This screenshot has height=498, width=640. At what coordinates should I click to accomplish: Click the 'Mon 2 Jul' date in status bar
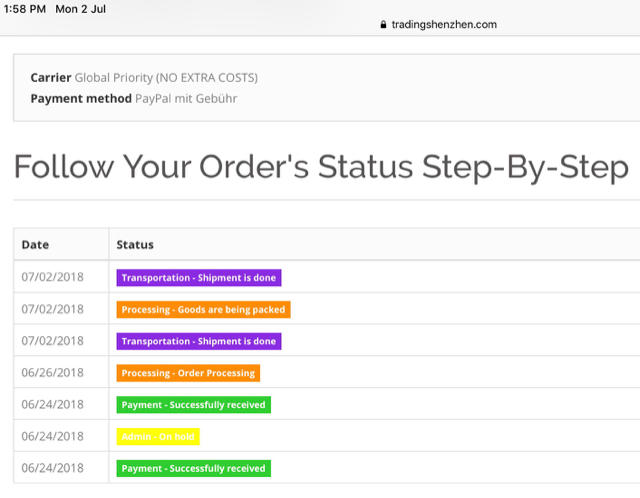(80, 9)
